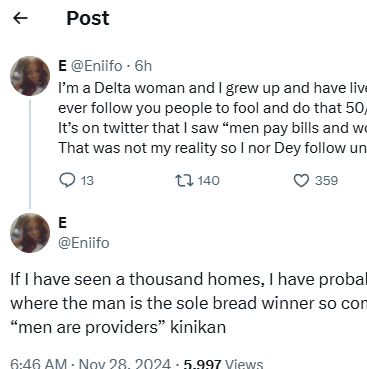
Task: Go back using the left arrow
Action: [20, 18]
